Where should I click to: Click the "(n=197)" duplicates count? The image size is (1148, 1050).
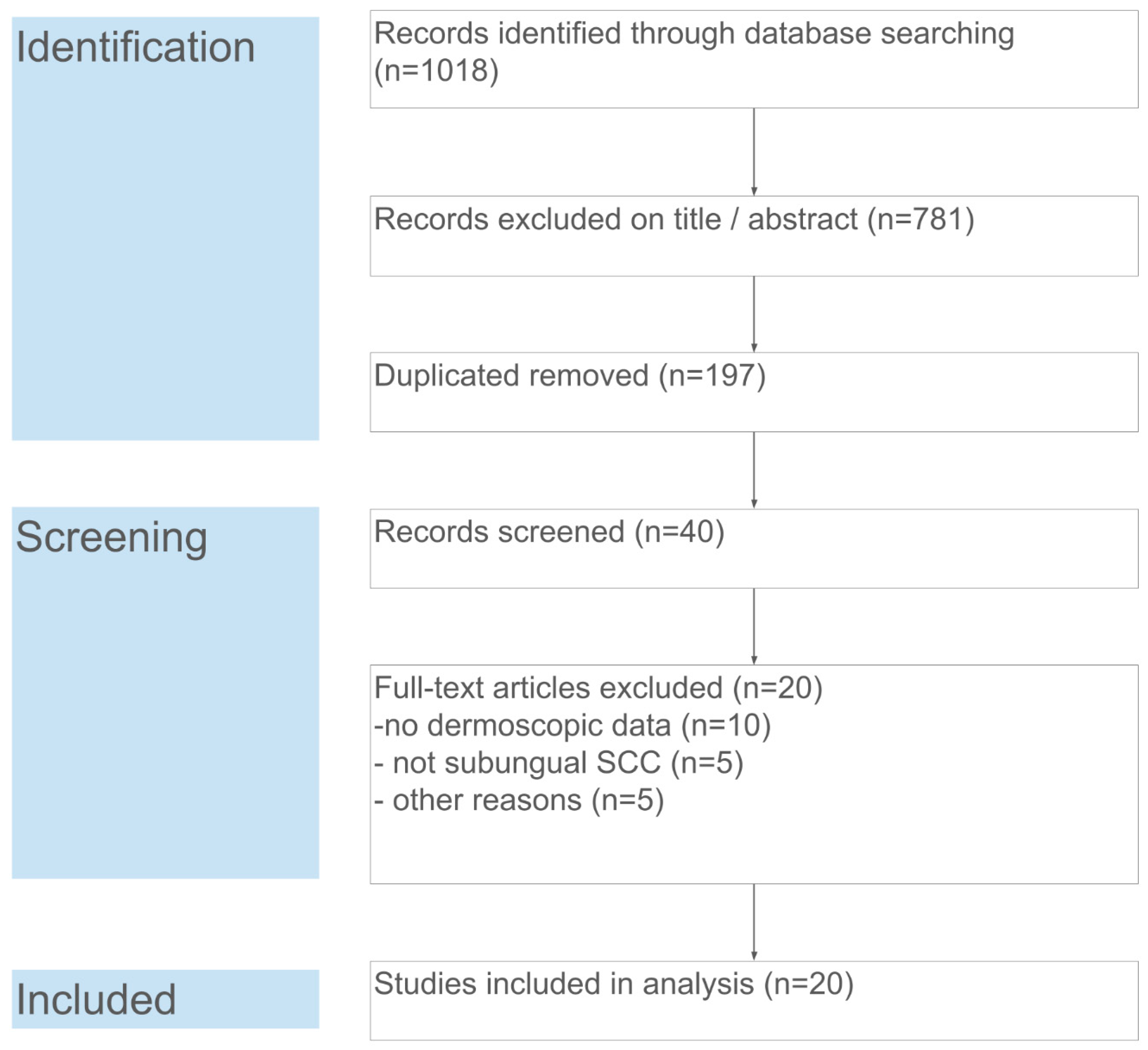coord(712,376)
